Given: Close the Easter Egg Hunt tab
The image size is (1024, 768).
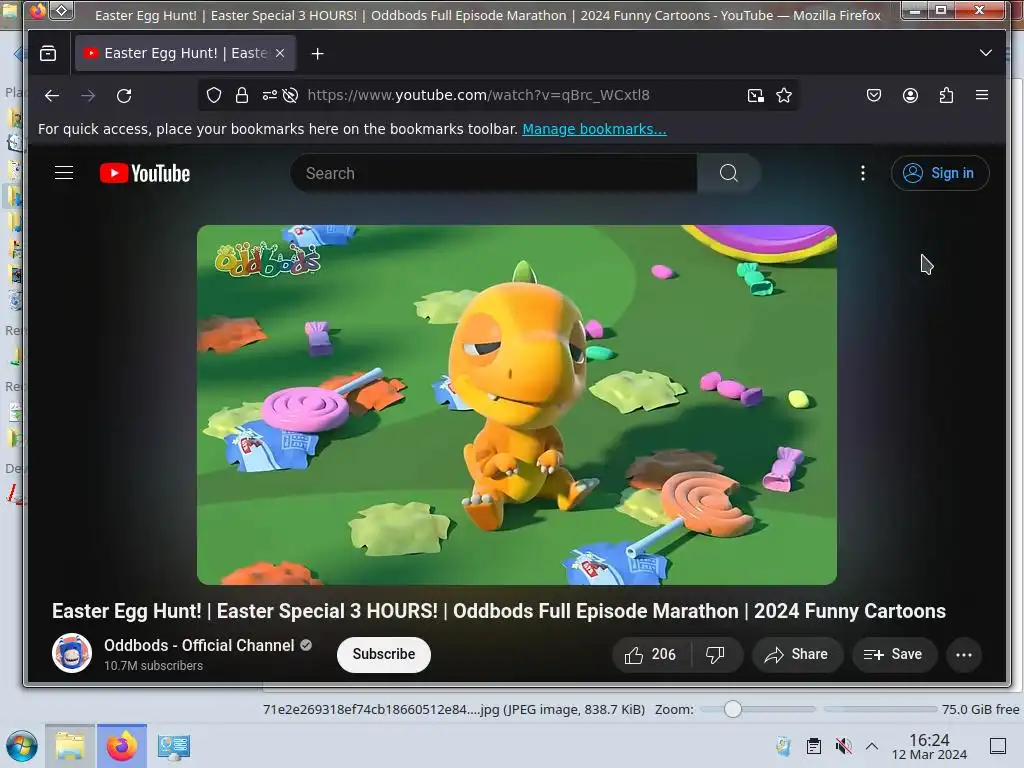Looking at the screenshot, I should [x=280, y=54].
